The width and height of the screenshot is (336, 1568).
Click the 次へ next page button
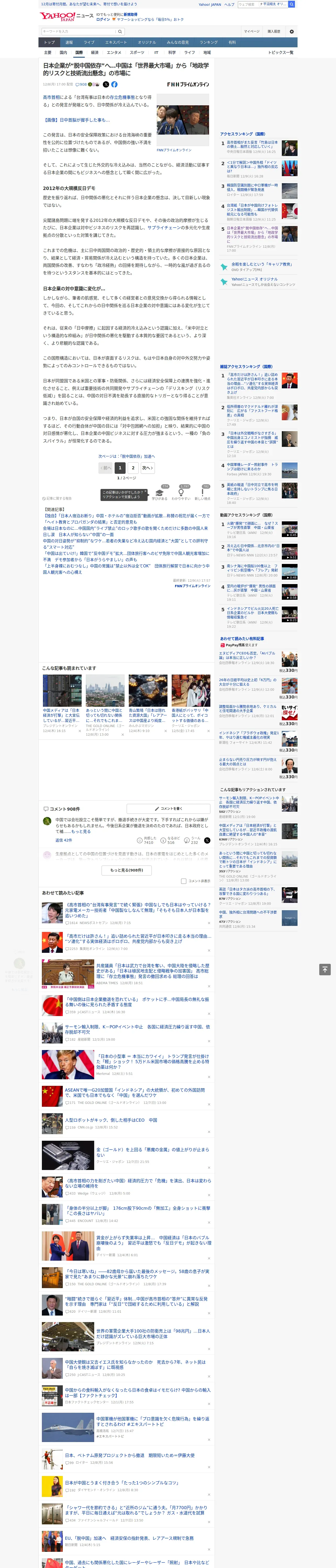click(148, 468)
